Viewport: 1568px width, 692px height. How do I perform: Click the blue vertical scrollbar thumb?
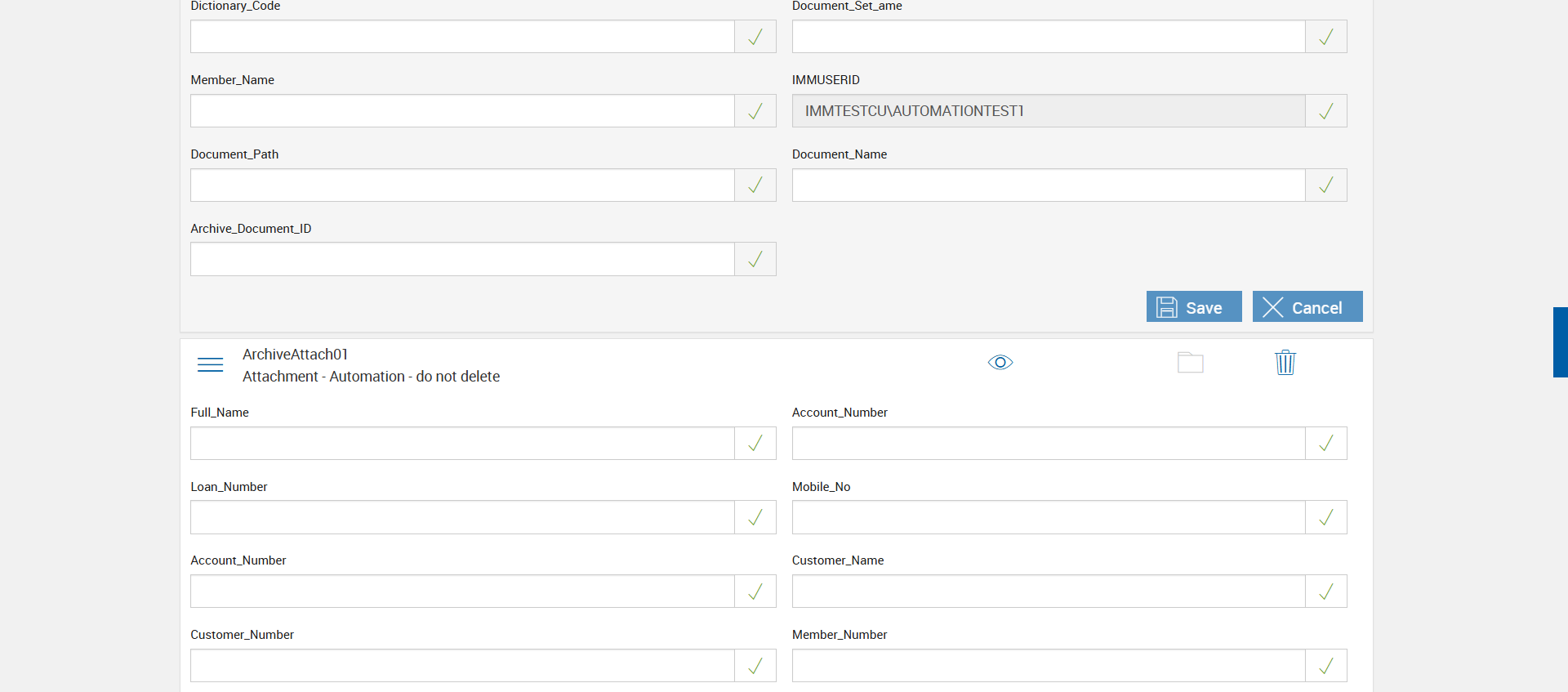tap(1560, 342)
